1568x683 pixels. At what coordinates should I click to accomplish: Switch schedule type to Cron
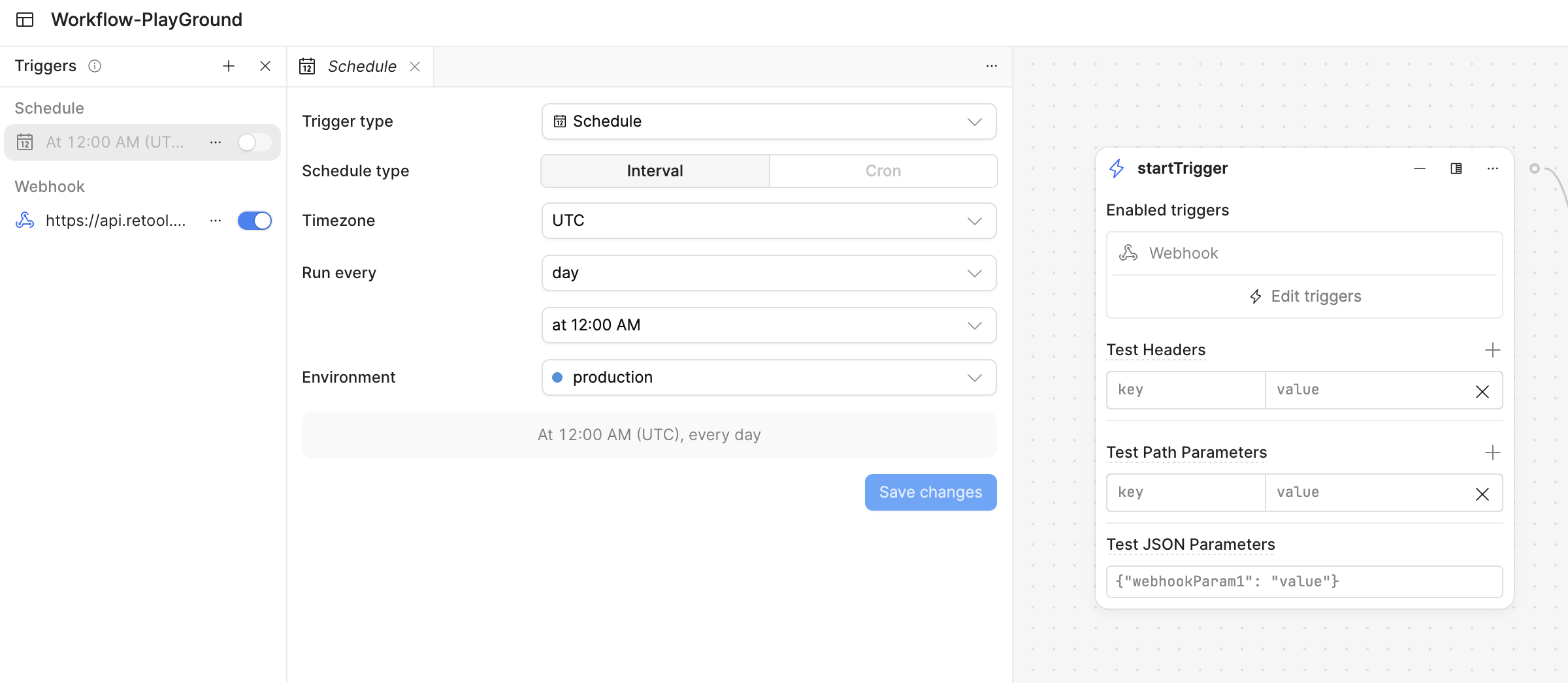click(883, 171)
